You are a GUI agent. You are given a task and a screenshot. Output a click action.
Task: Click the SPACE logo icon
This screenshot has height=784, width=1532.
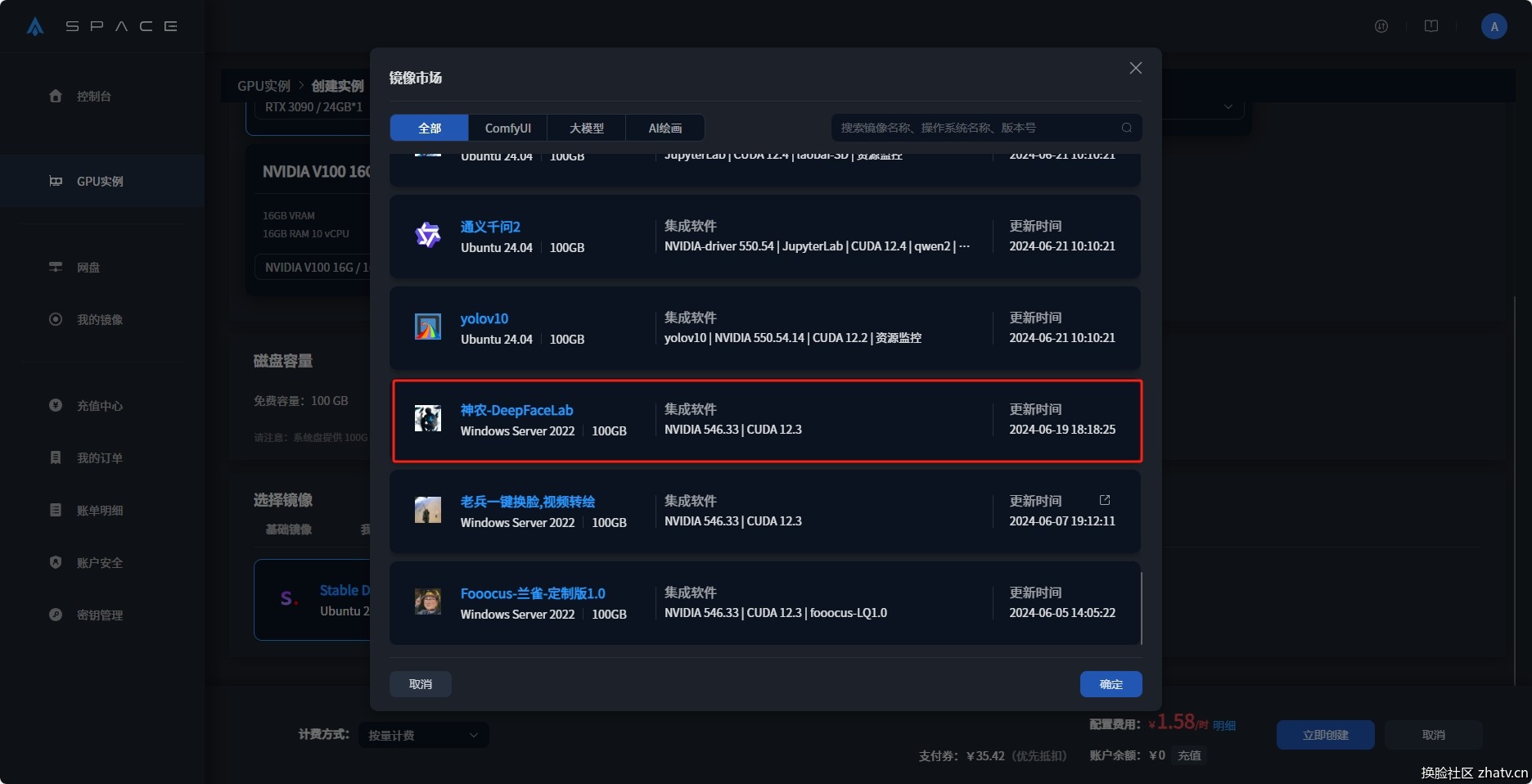coord(35,26)
